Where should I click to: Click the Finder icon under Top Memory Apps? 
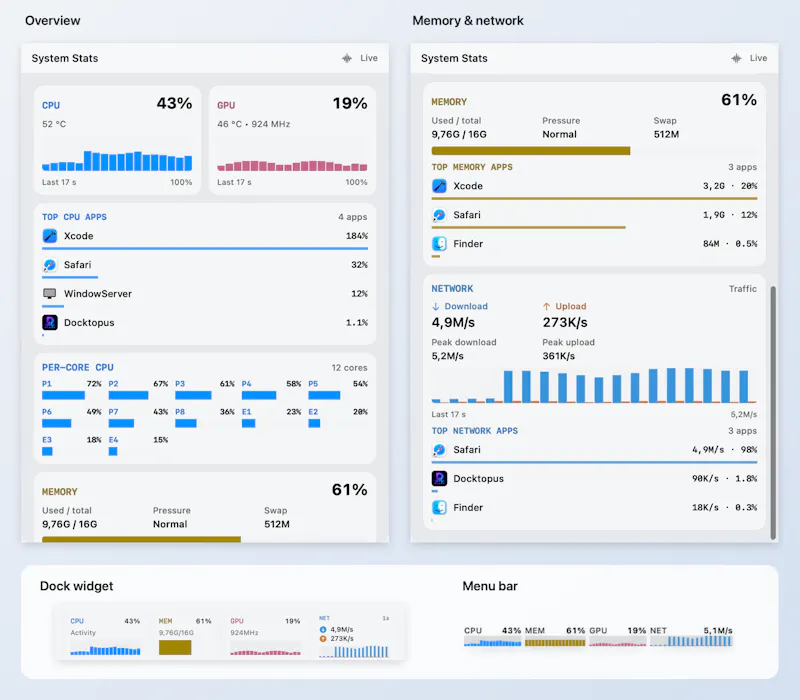(439, 244)
